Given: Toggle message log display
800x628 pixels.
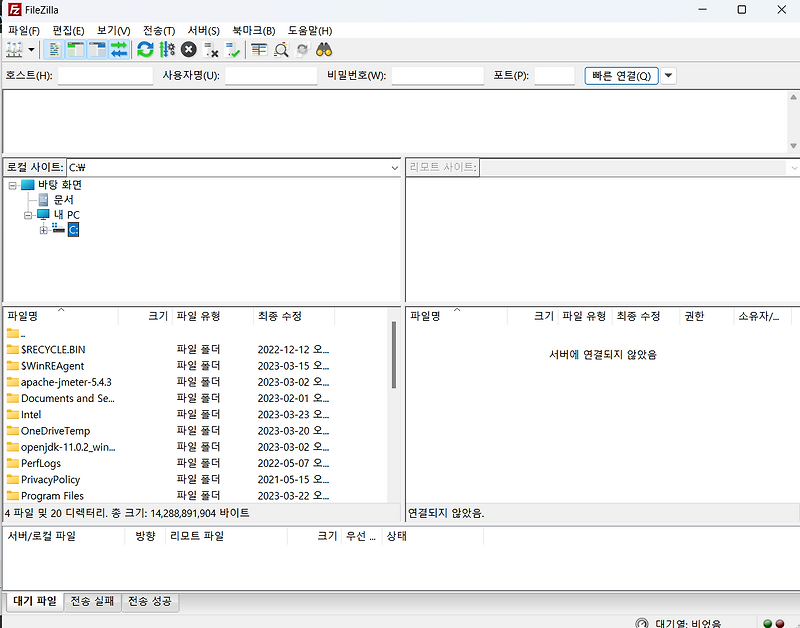Looking at the screenshot, I should pyautogui.click(x=54, y=49).
